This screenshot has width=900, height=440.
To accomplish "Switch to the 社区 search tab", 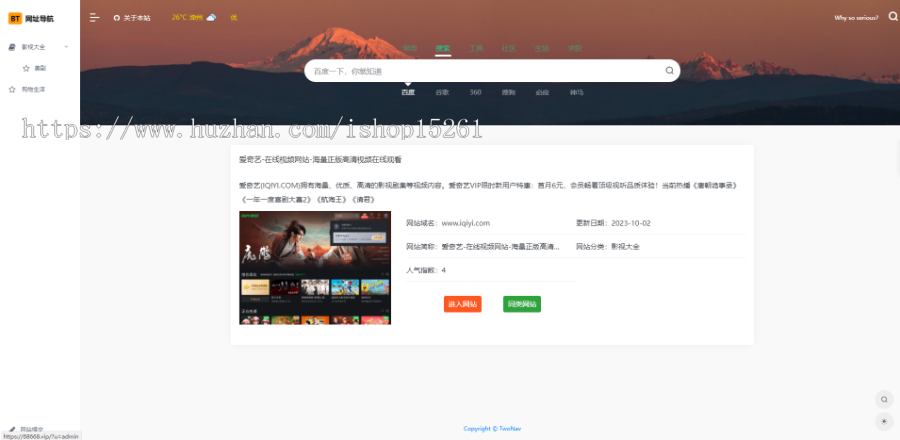I will [x=509, y=49].
